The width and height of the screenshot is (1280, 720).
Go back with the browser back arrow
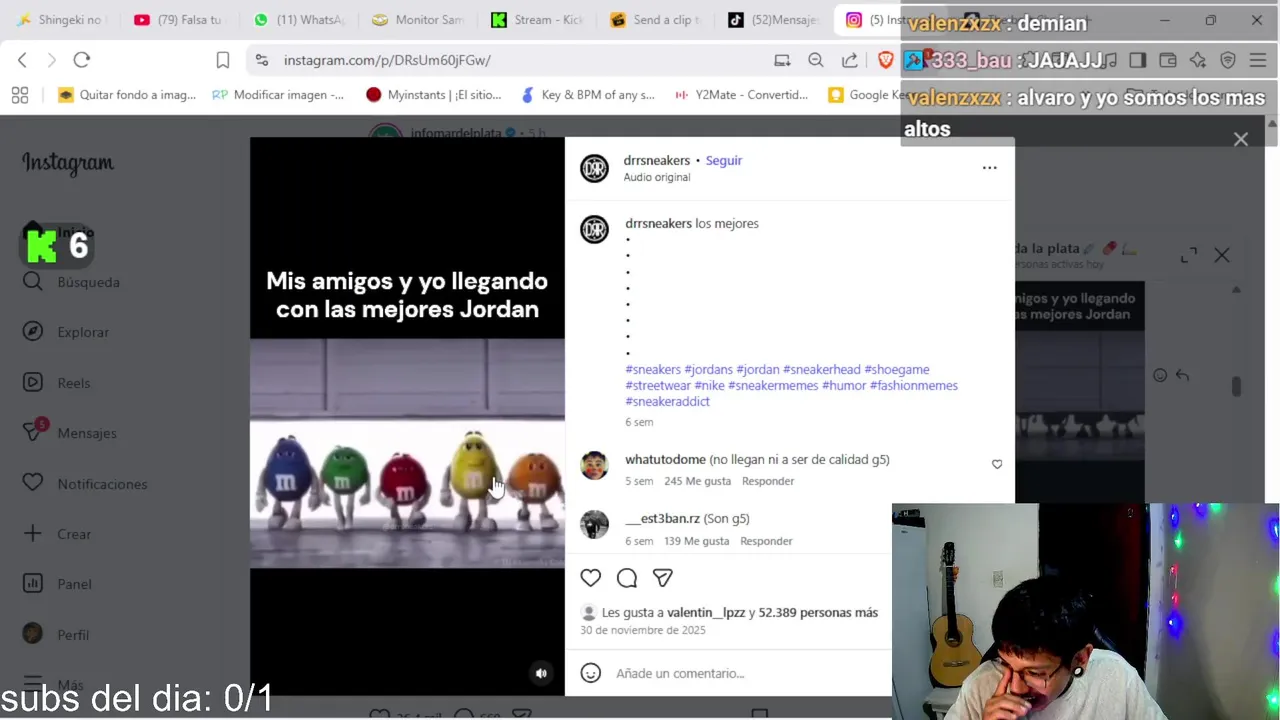[22, 60]
